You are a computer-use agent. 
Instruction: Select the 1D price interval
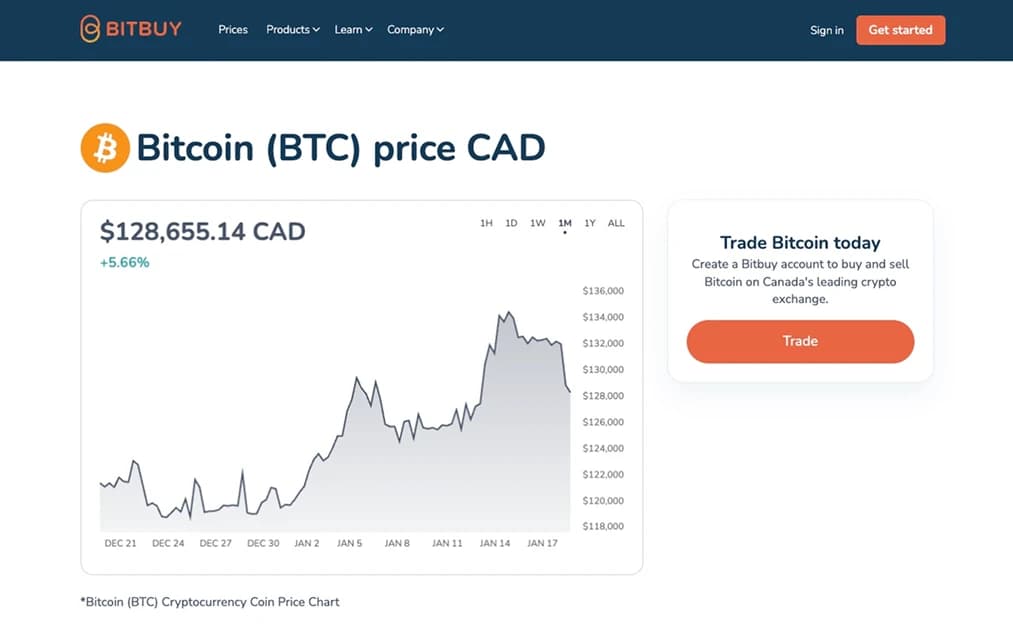point(511,223)
